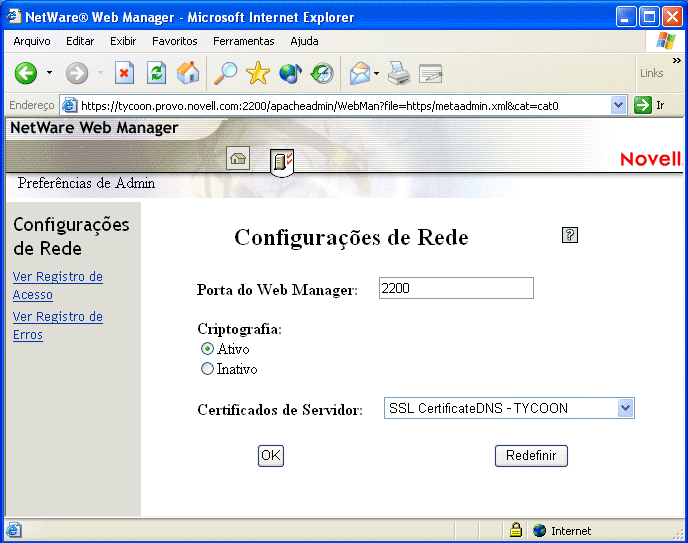688x543 pixels.
Task: Open the Ver Registro de Erros link
Action: tap(57, 325)
